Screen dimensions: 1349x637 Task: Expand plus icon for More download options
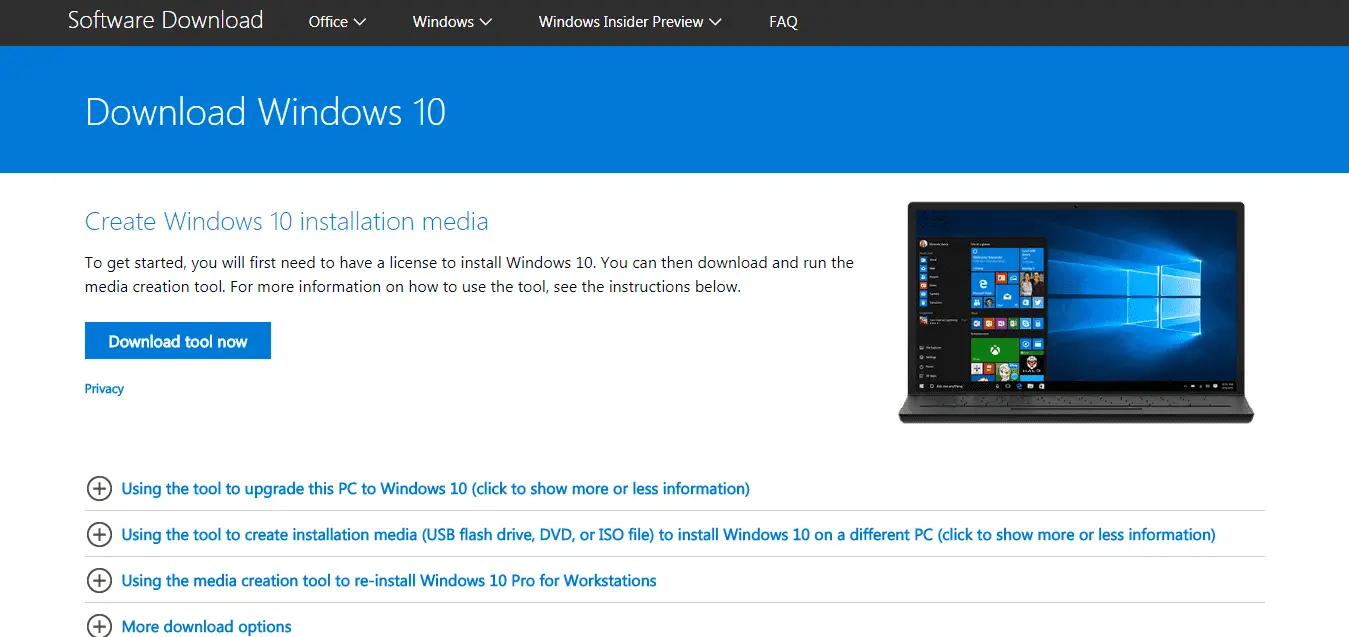click(x=99, y=626)
